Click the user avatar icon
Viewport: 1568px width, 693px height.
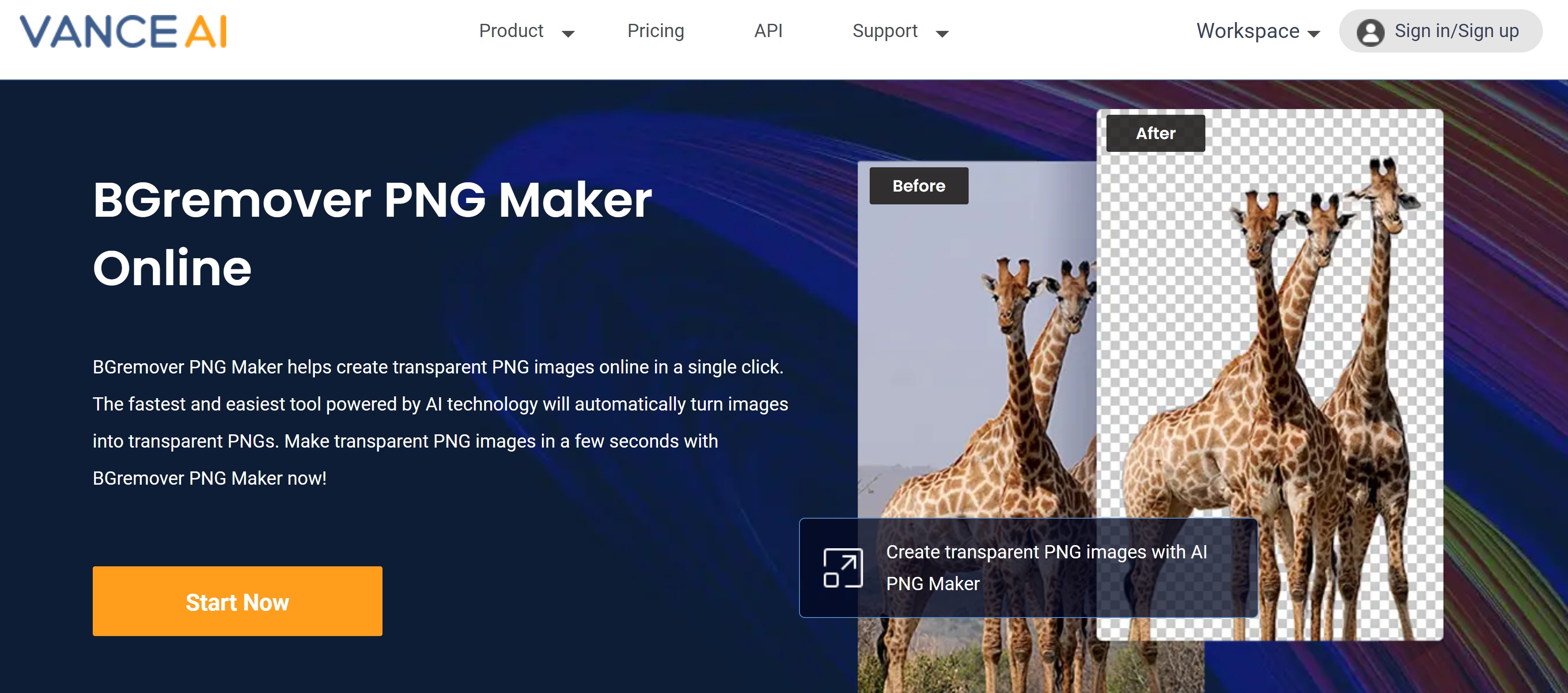tap(1370, 32)
